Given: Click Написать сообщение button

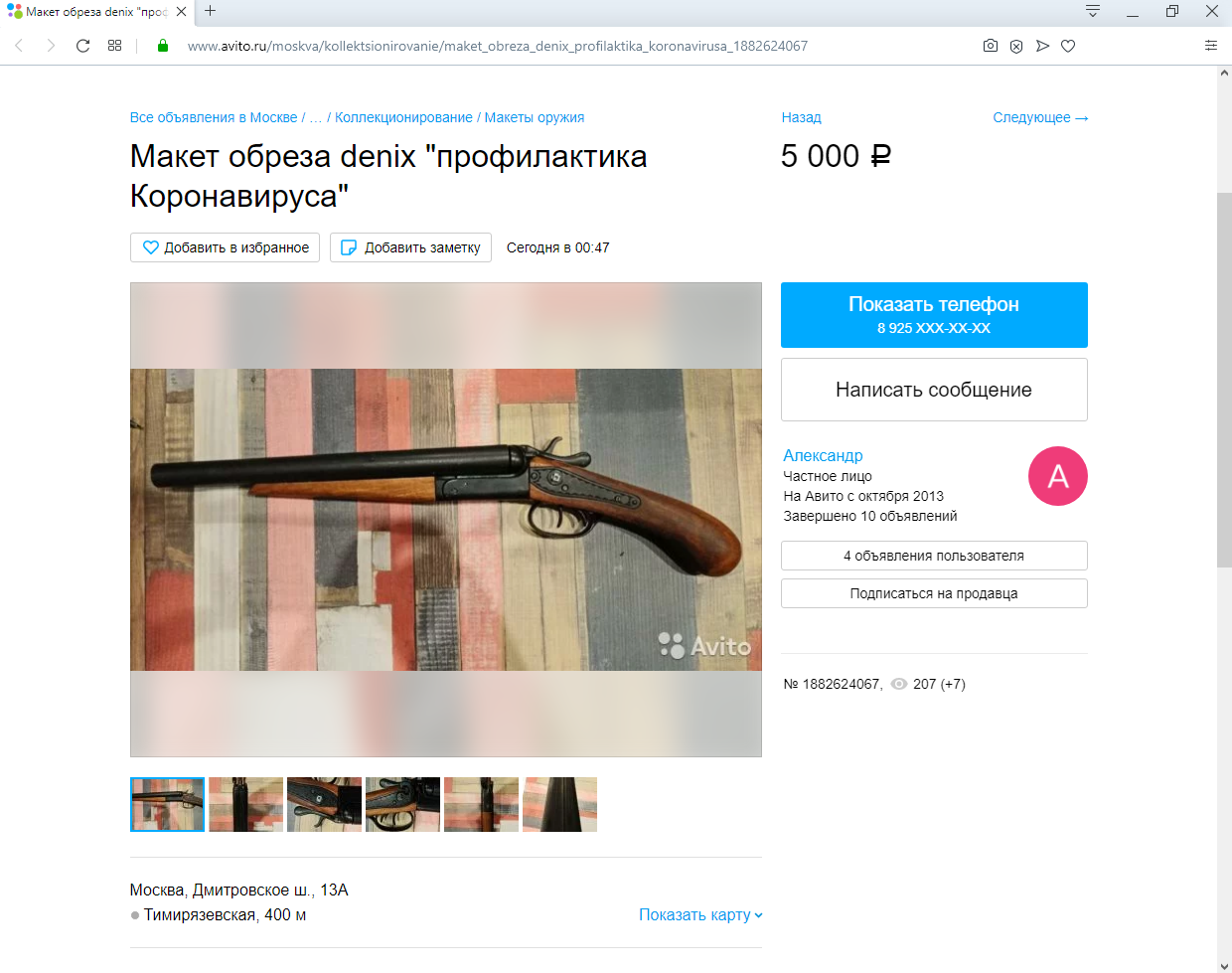Looking at the screenshot, I should tap(934, 390).
